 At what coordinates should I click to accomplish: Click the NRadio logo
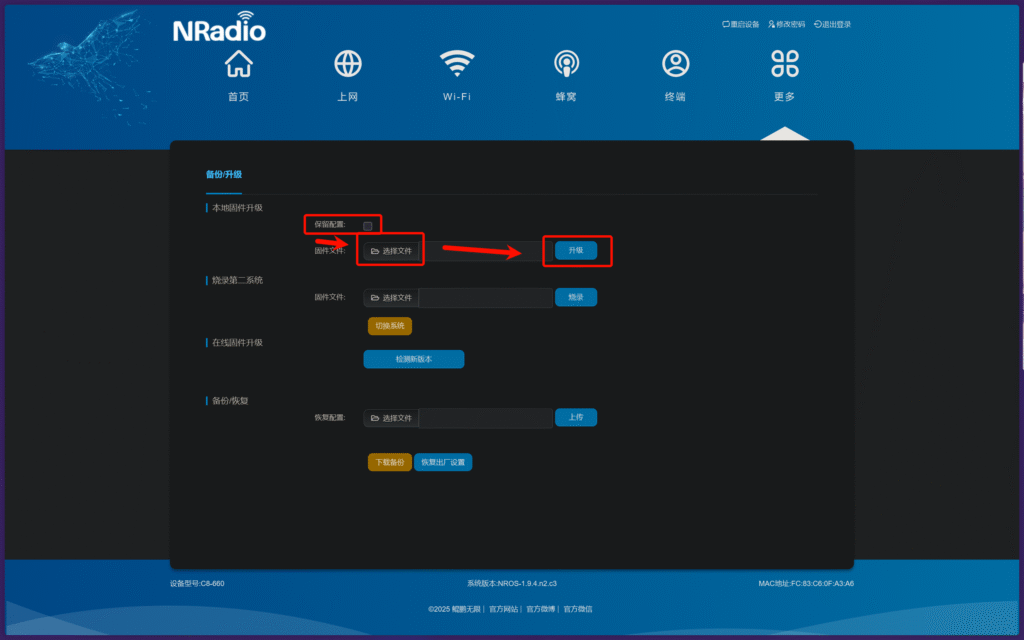tap(219, 28)
